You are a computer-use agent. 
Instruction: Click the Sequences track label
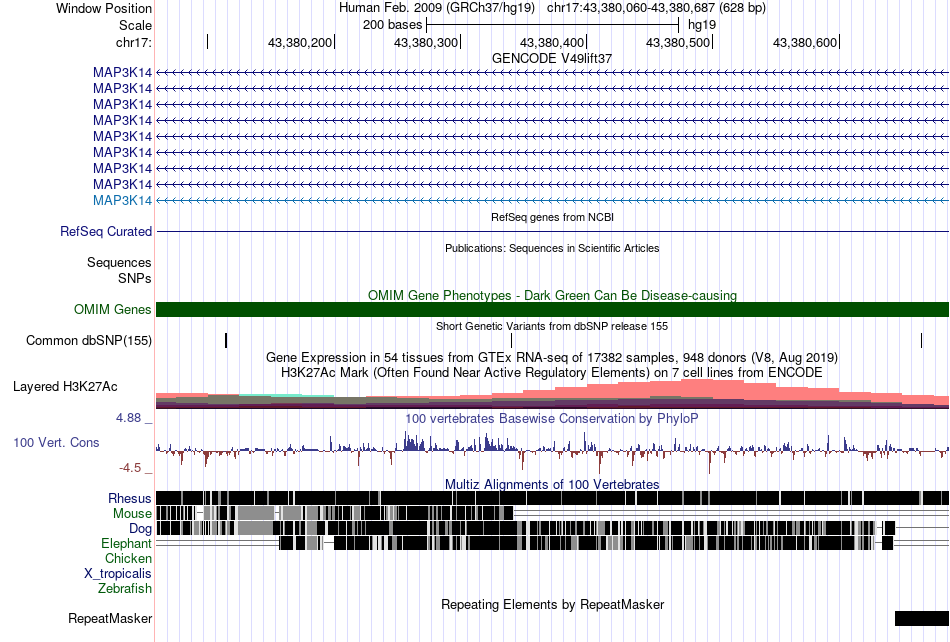(x=119, y=262)
